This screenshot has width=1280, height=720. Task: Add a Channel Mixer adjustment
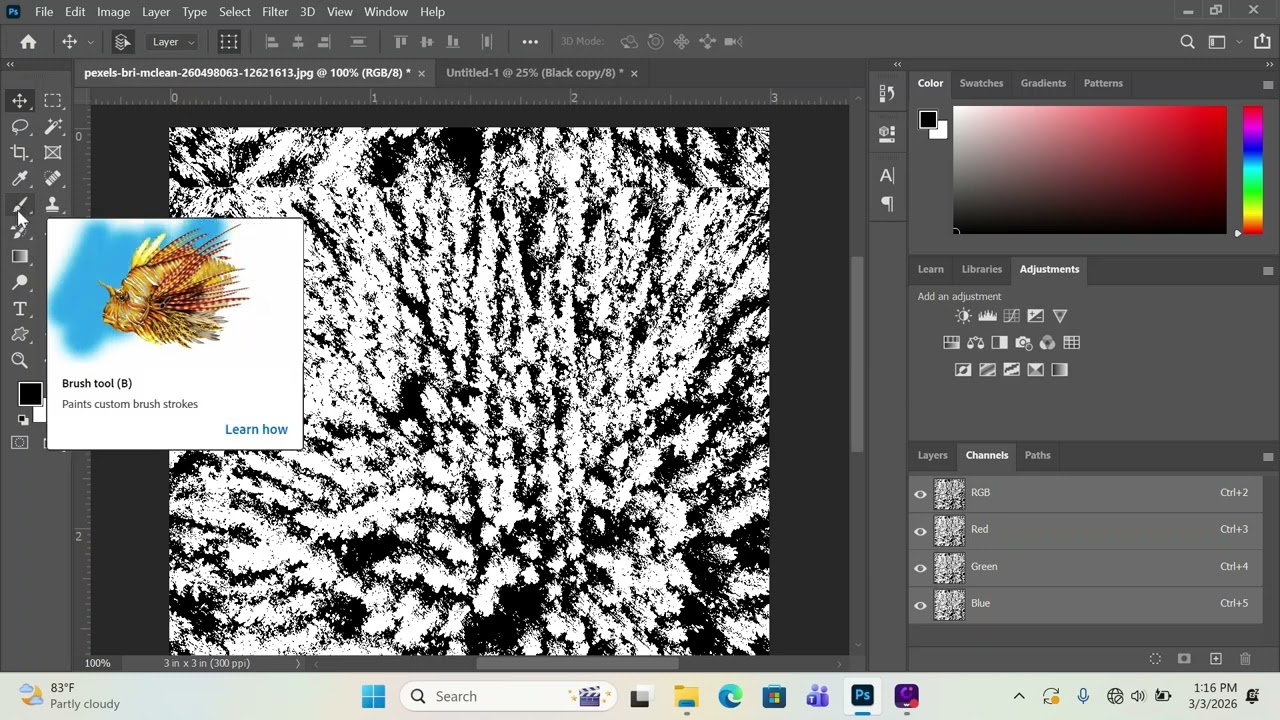(x=1047, y=343)
